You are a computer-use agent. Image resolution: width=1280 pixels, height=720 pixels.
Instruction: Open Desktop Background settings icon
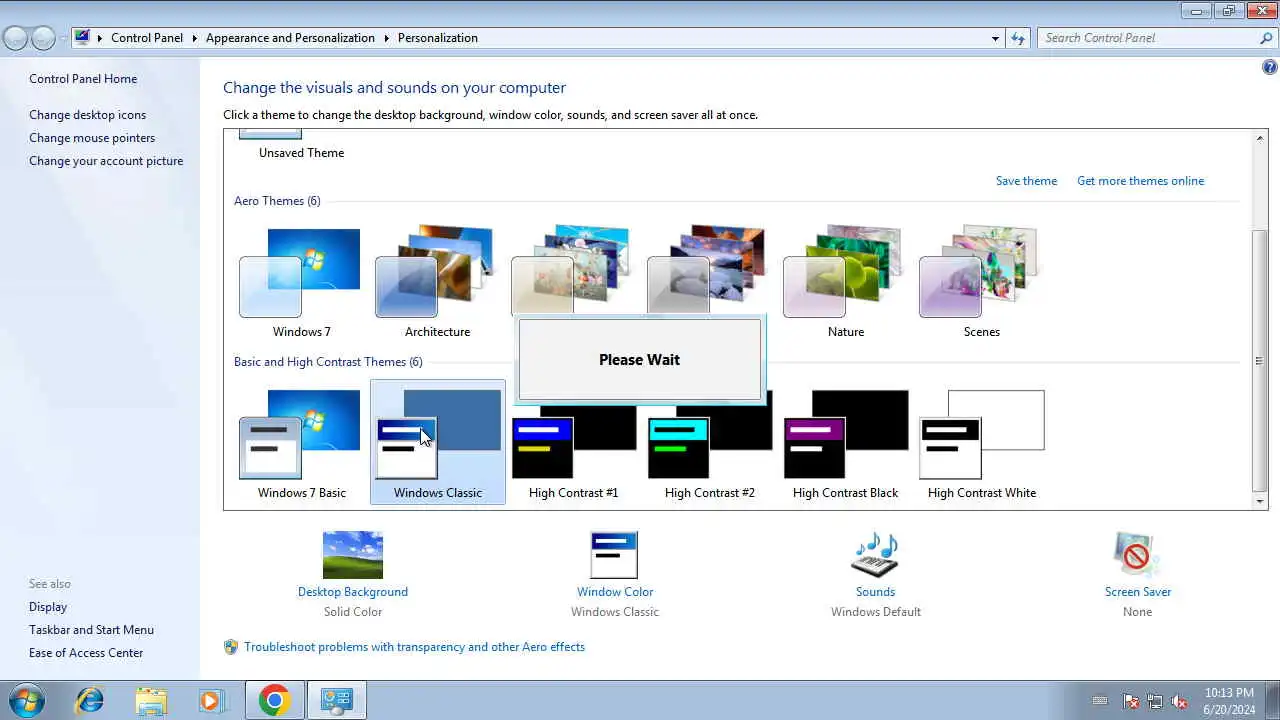[353, 555]
